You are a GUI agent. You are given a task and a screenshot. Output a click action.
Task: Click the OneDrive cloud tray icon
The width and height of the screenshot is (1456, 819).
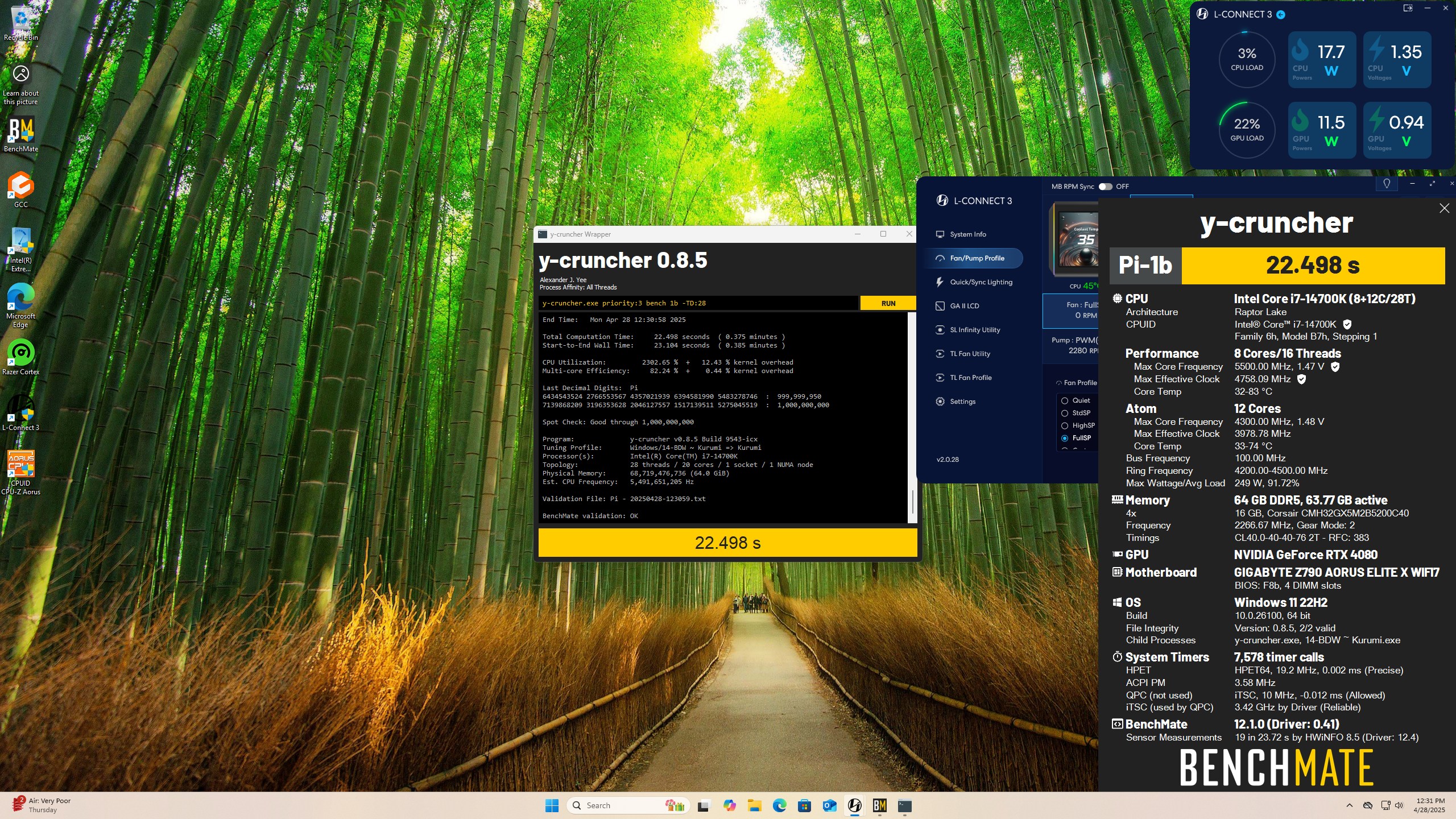point(1368,805)
